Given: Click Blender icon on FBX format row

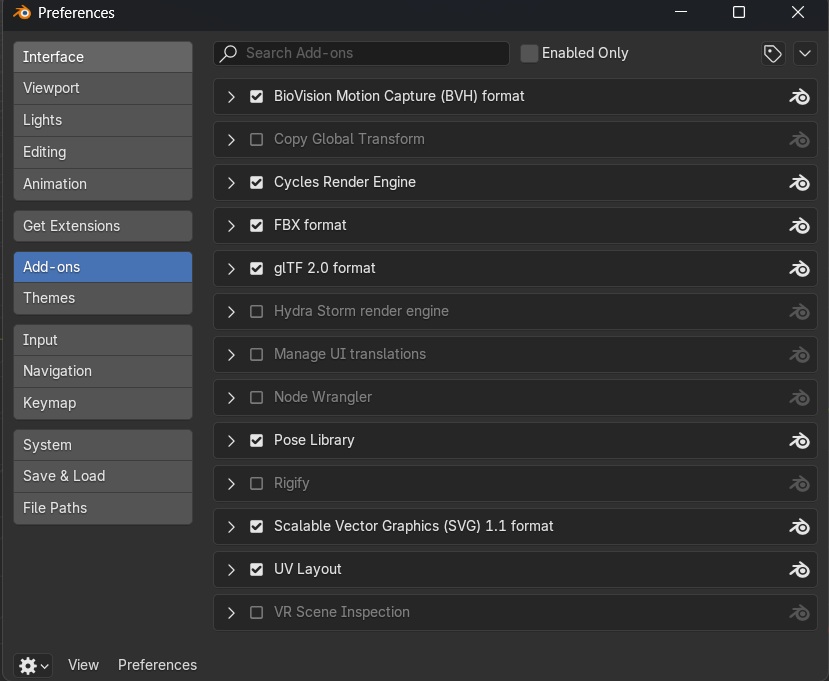Looking at the screenshot, I should point(799,226).
